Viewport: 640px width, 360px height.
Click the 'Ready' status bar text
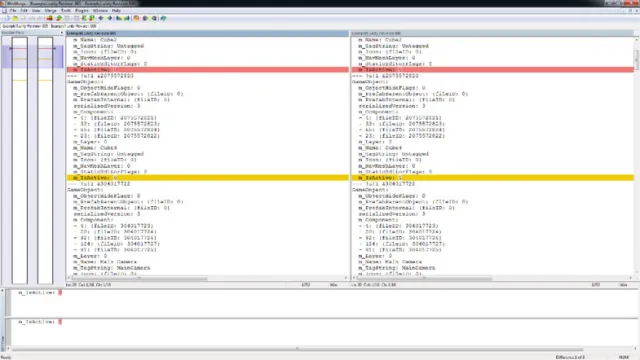(6, 358)
